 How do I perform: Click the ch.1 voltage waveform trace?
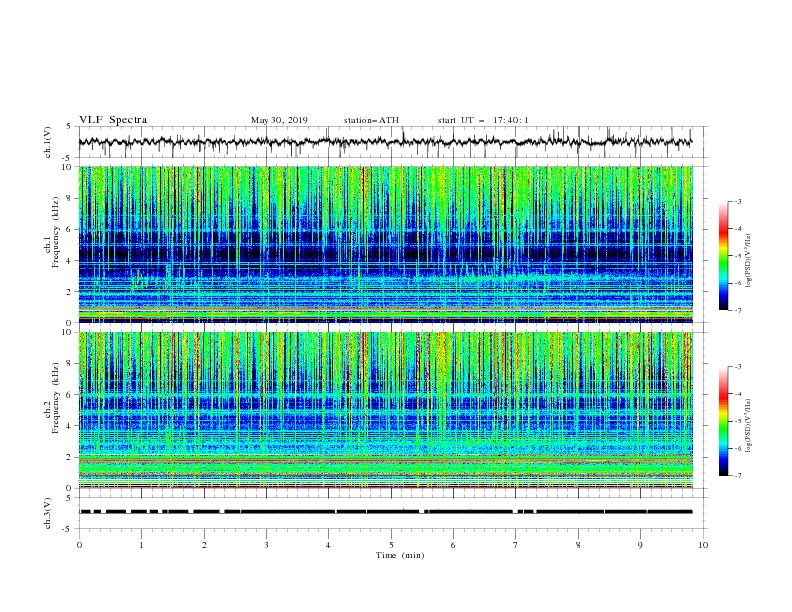click(385, 142)
